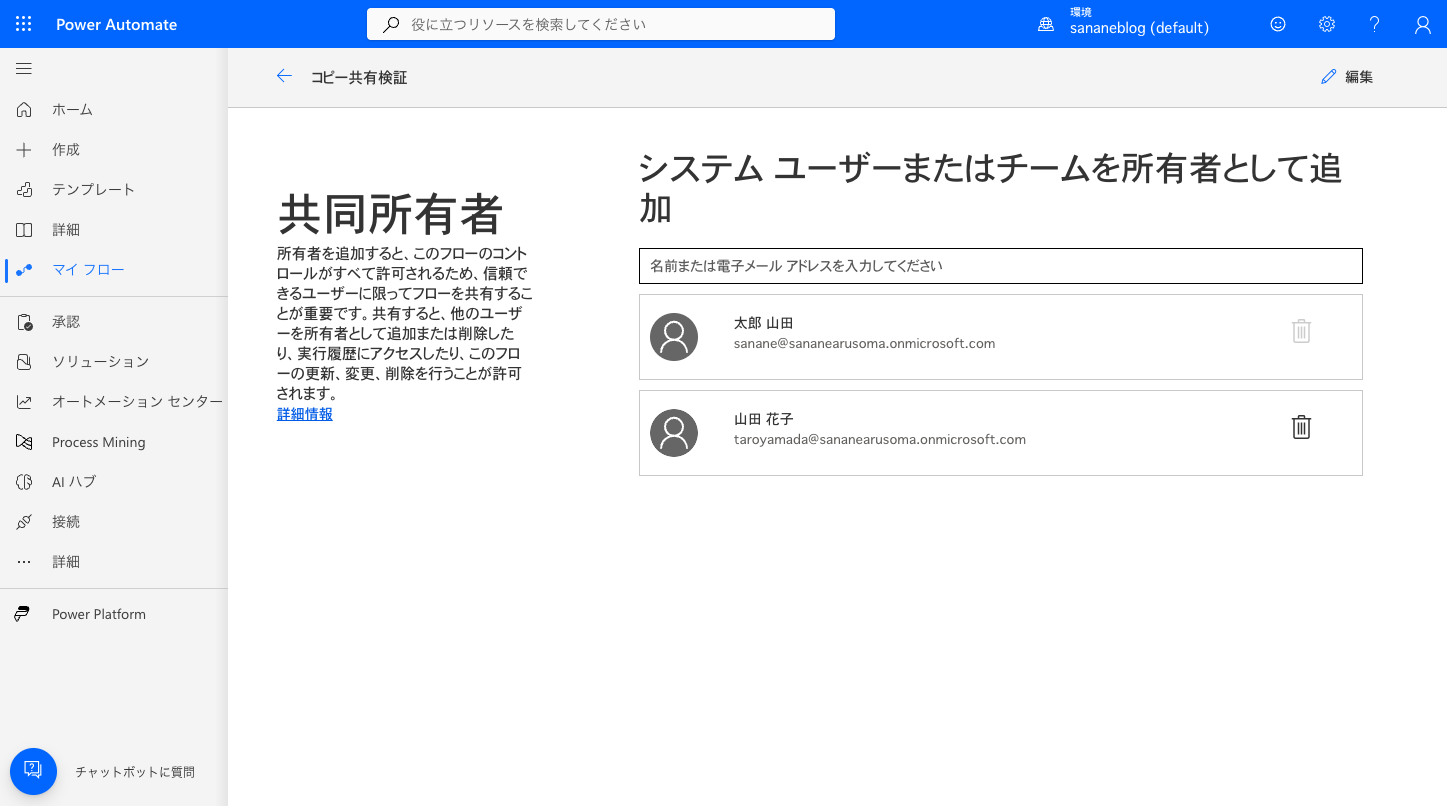Click the name or email address field
The image size is (1447, 806).
[x=1001, y=266]
